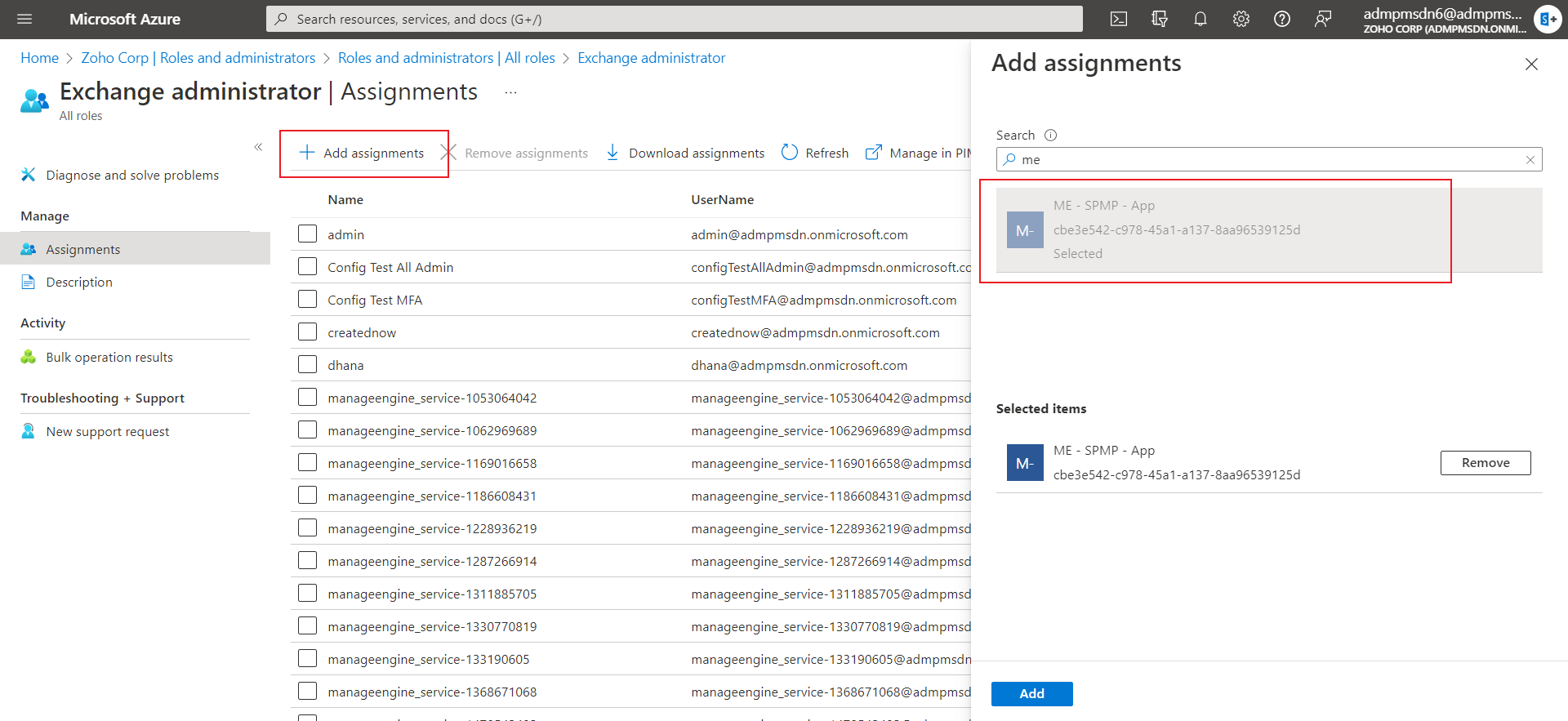Launch Cloud Shell from the top bar
Screen dimensions: 1568x721
tap(1119, 19)
